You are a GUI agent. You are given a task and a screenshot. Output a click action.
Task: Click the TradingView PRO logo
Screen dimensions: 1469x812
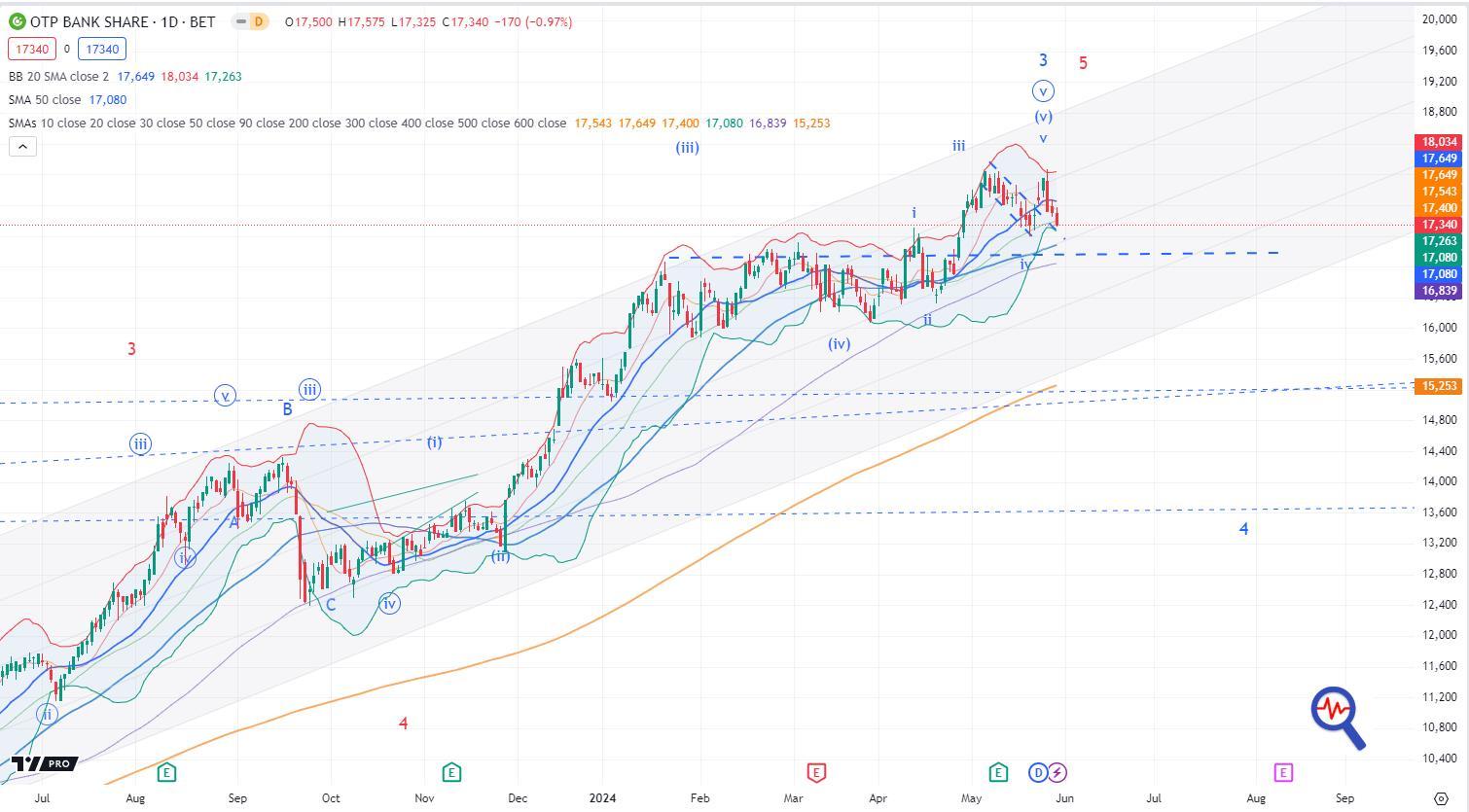(x=44, y=763)
